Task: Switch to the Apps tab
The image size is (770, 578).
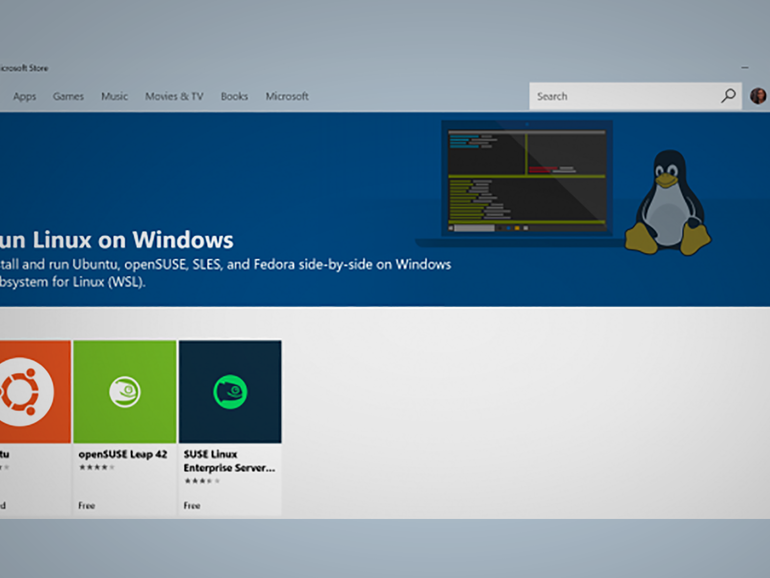Action: (x=25, y=97)
